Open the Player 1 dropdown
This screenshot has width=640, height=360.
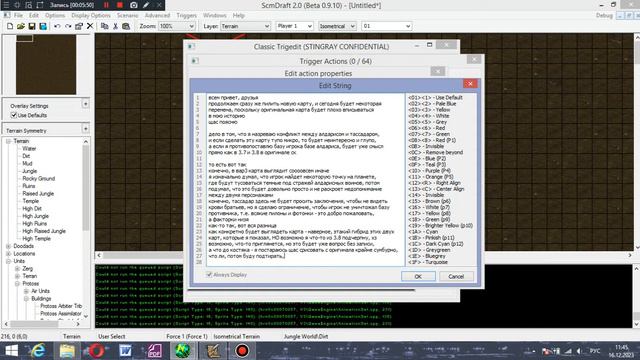click(x=294, y=26)
